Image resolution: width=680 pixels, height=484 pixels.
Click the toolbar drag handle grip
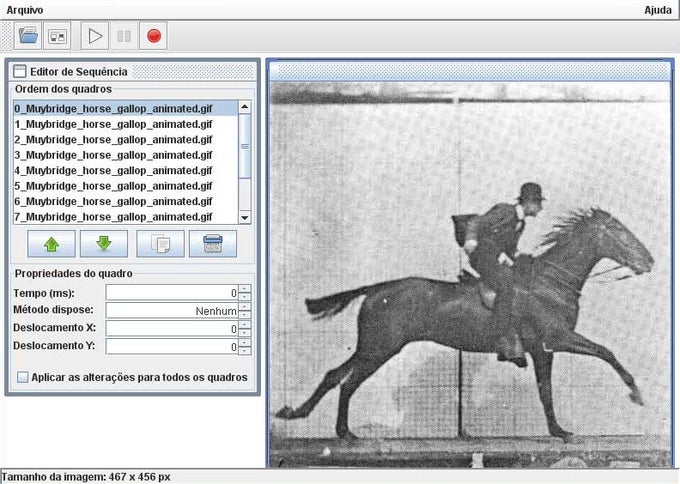tap(6, 36)
